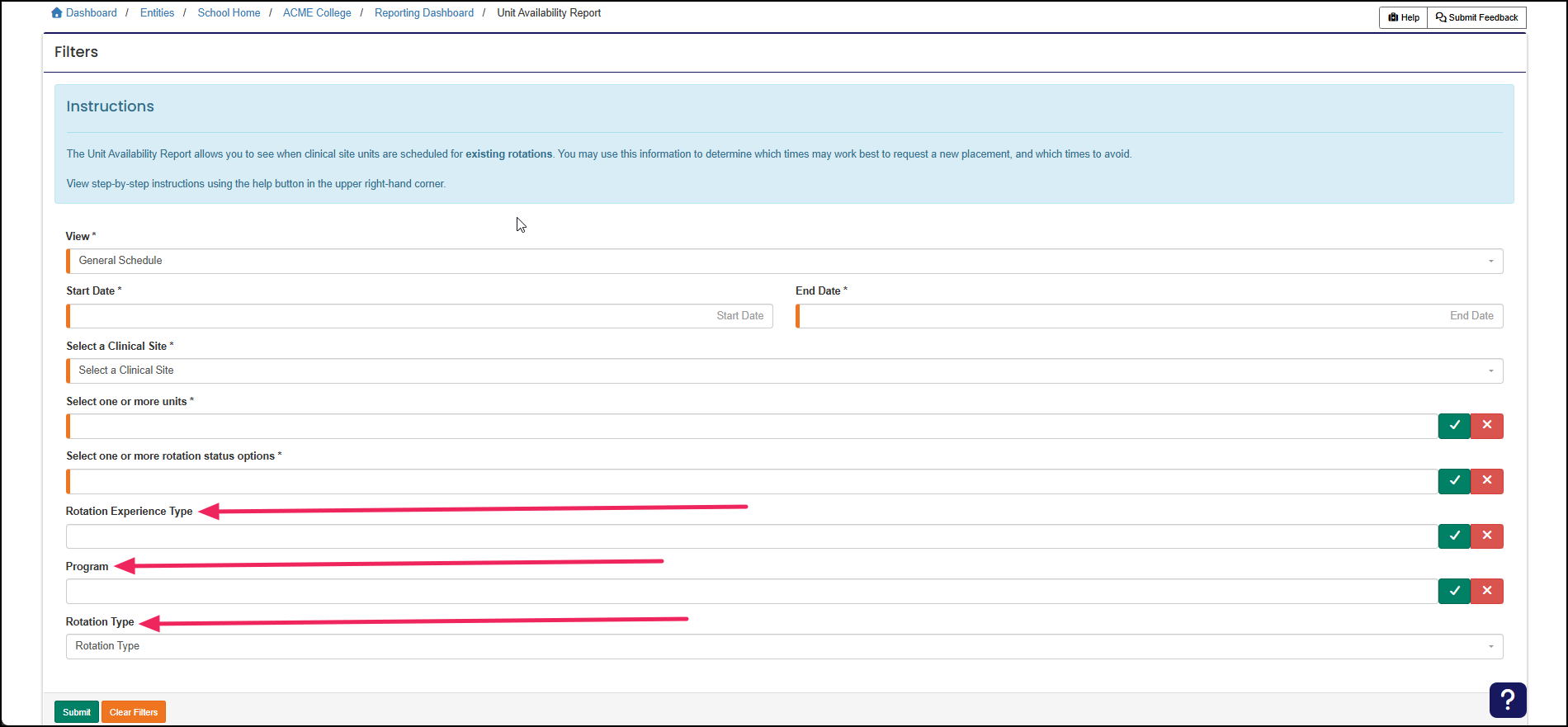Select all Programs with green checkmark button

(1454, 591)
